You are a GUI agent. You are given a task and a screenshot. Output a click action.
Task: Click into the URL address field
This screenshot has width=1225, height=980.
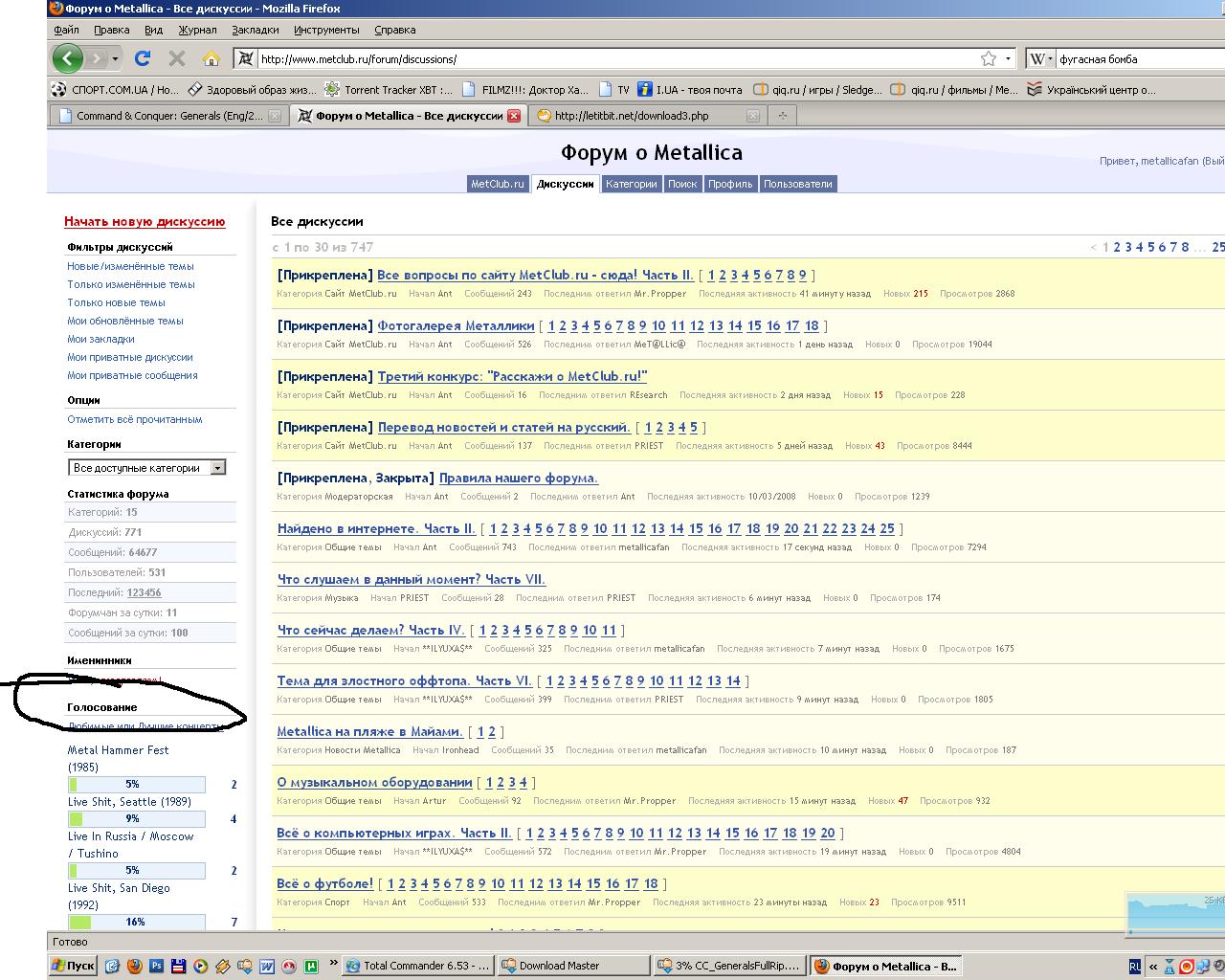612,58
